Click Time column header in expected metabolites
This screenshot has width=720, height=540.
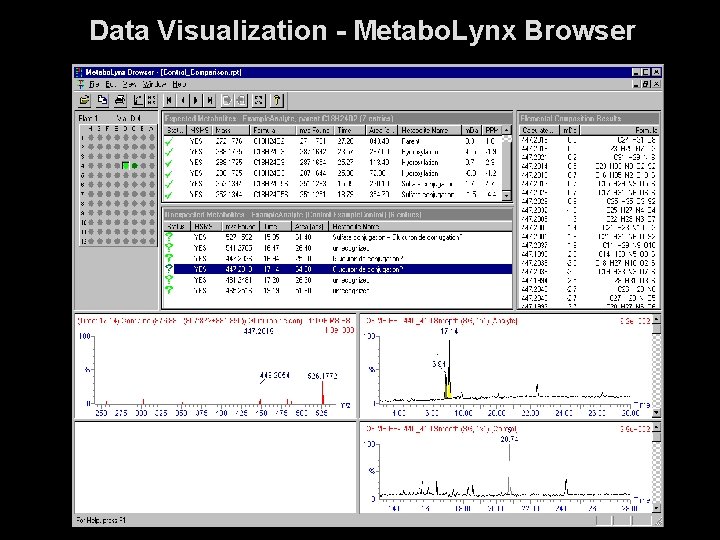point(350,130)
